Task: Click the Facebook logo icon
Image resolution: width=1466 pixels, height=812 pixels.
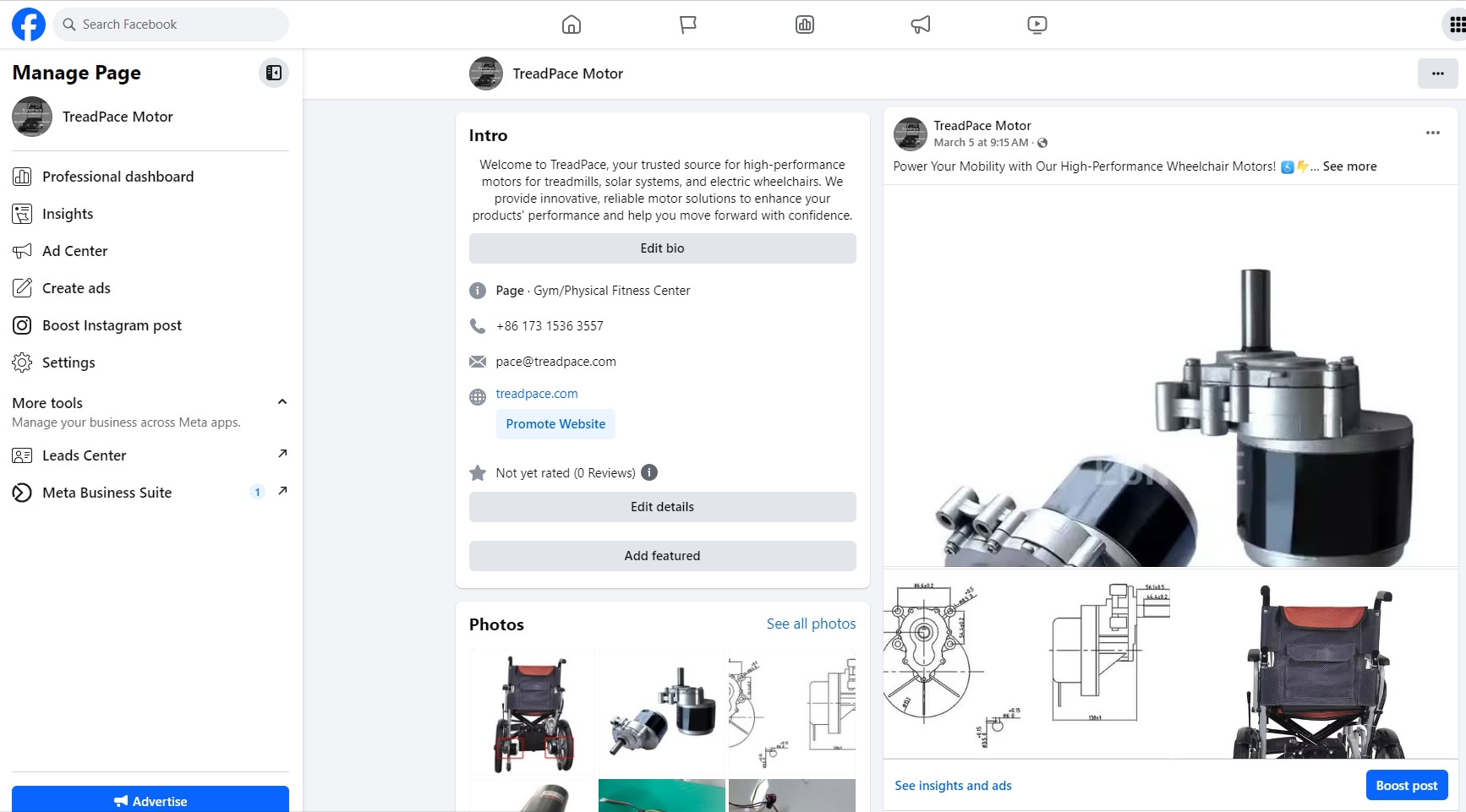Action: [29, 25]
